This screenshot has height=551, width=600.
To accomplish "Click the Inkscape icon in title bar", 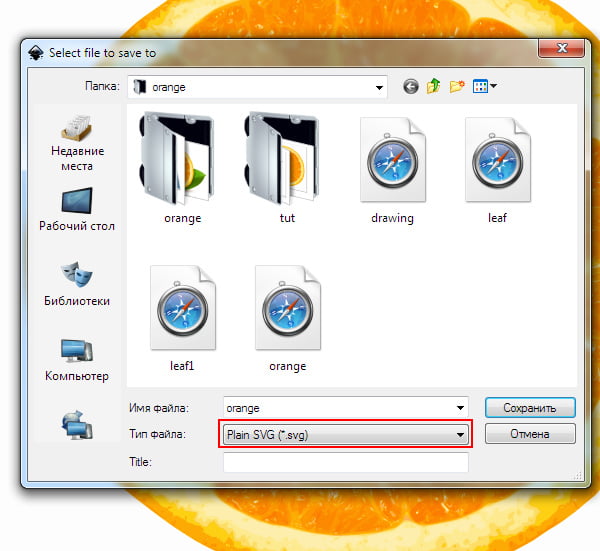I will pos(36,53).
